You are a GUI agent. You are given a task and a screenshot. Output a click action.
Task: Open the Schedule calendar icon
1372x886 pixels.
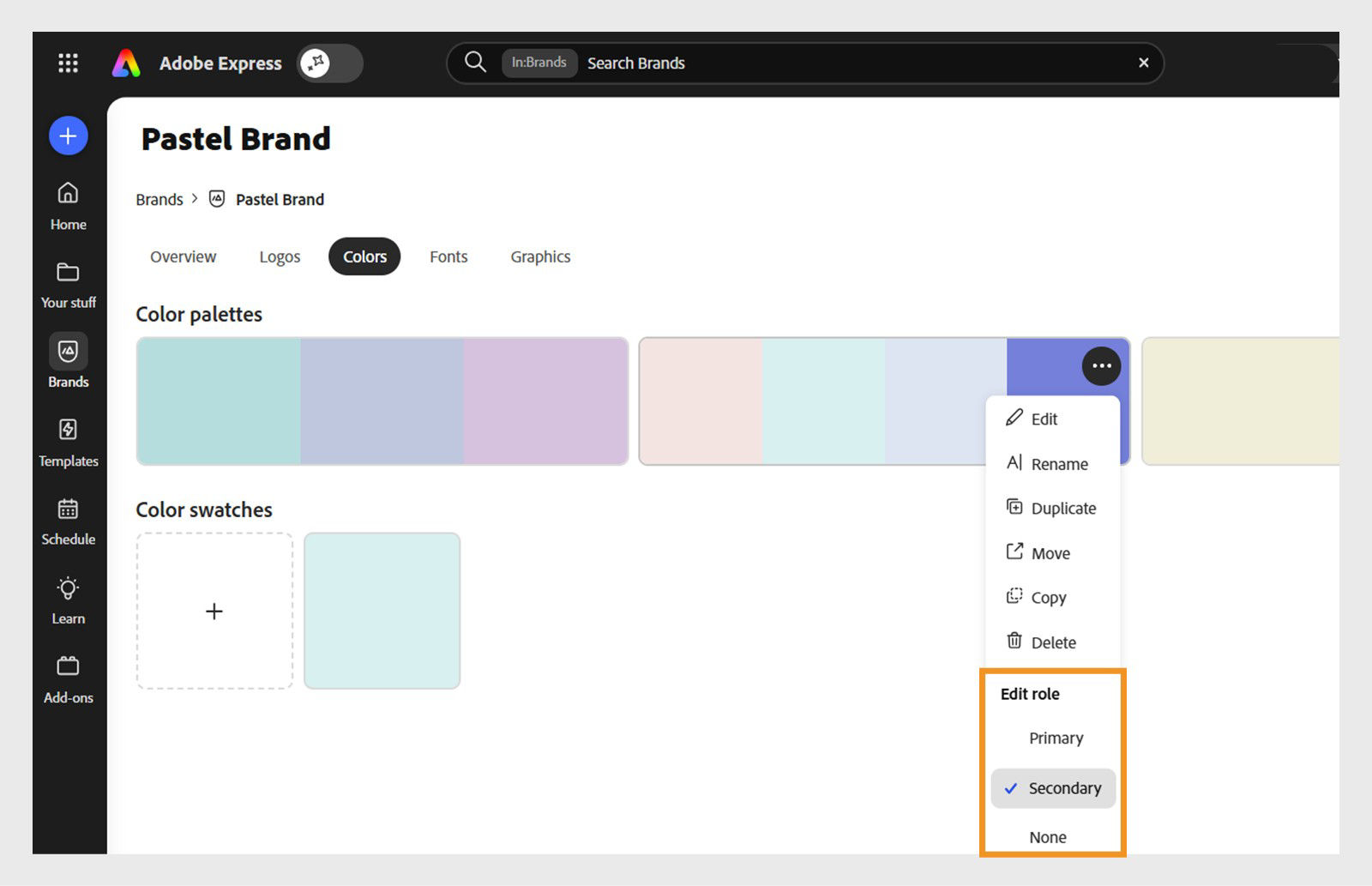click(x=68, y=517)
